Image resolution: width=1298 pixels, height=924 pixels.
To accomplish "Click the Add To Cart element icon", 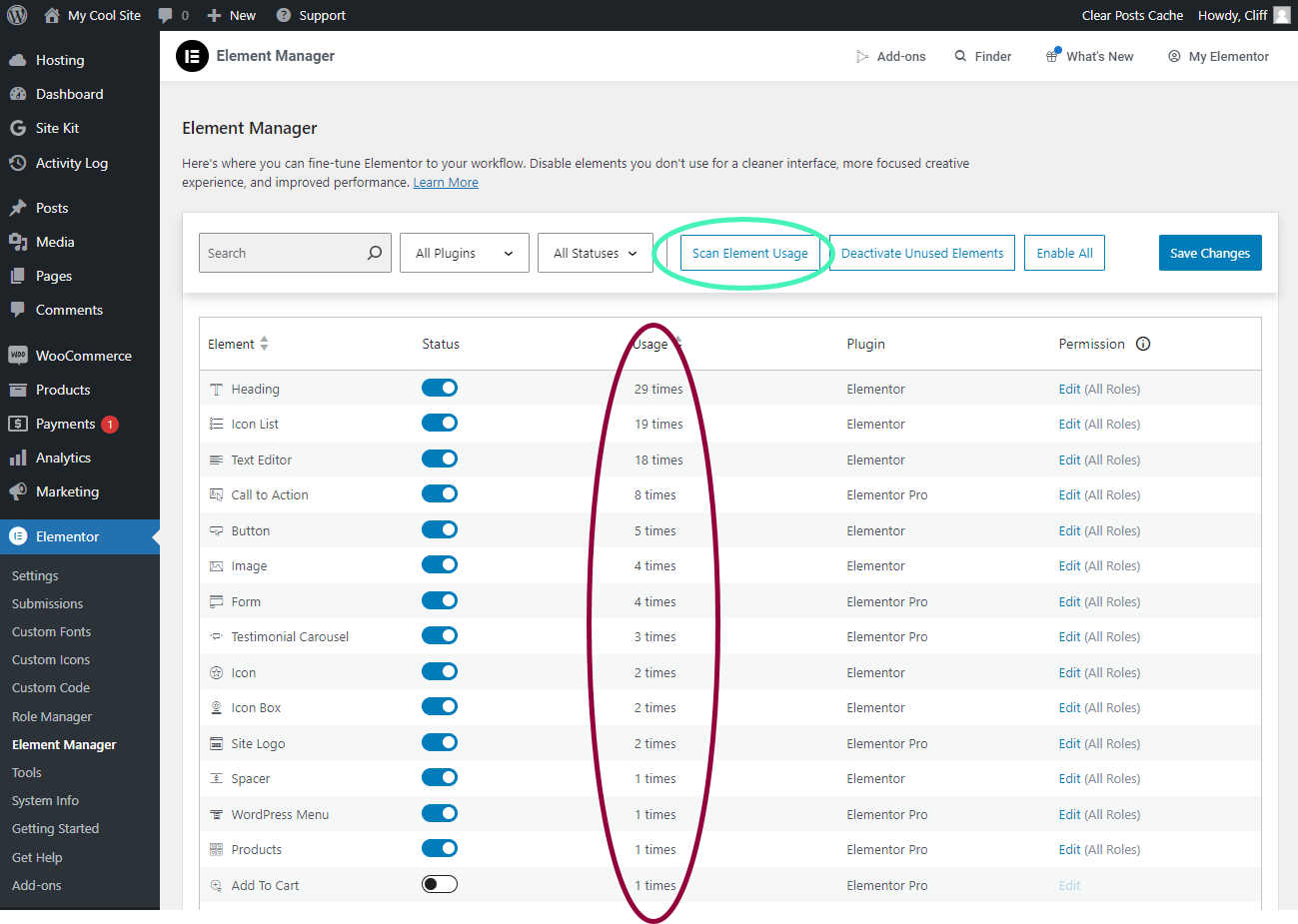I will click(x=216, y=886).
